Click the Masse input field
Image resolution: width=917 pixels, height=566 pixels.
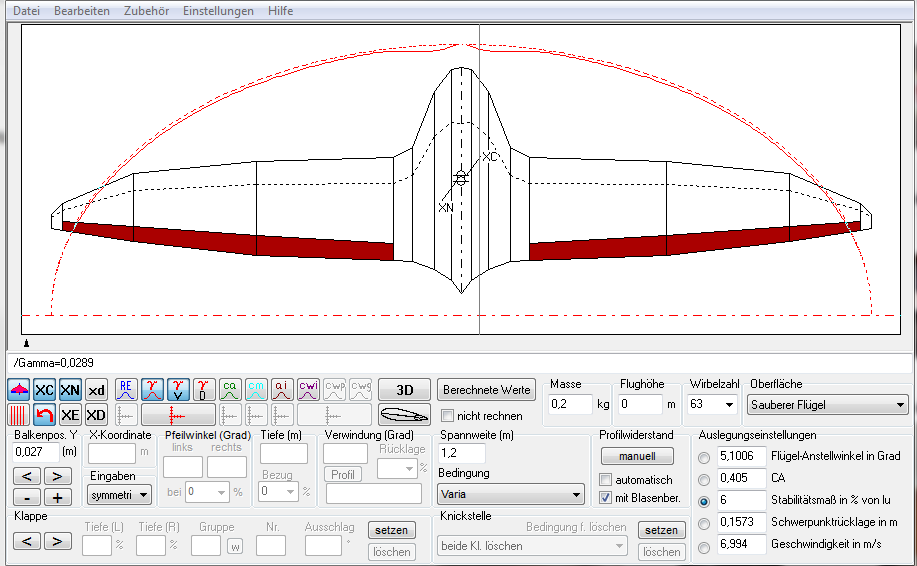click(571, 405)
